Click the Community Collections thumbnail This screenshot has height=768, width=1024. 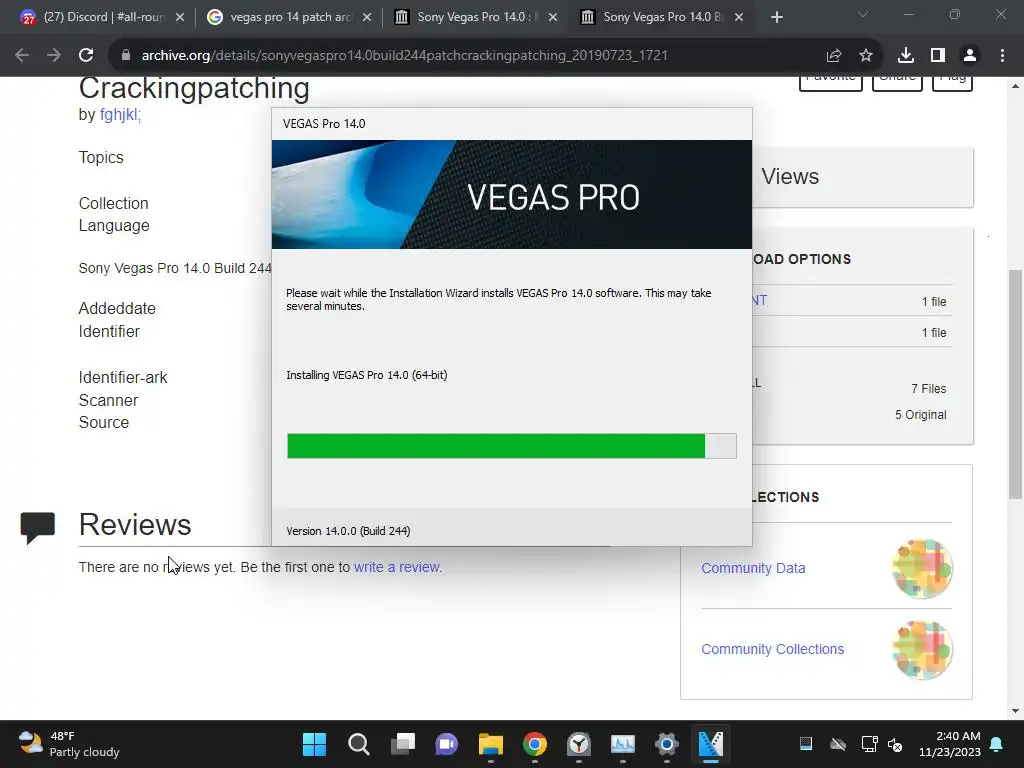[x=922, y=650]
